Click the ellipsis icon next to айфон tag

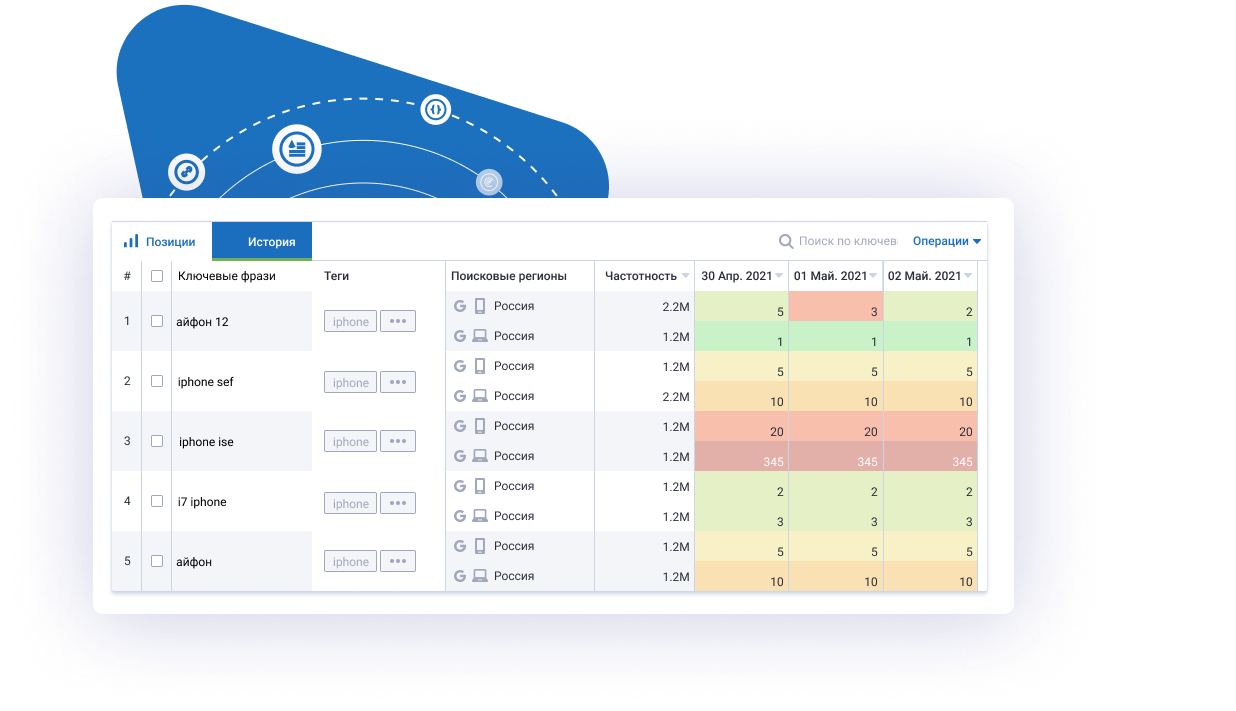click(397, 560)
